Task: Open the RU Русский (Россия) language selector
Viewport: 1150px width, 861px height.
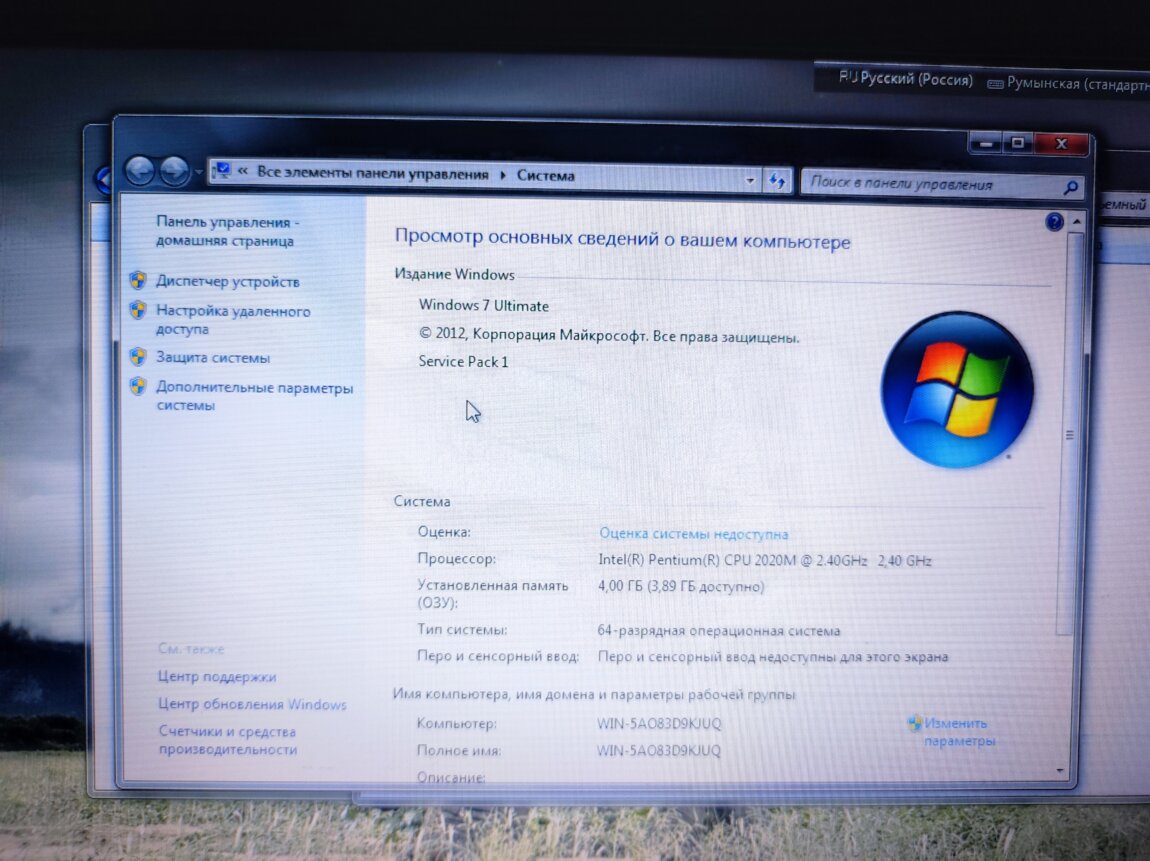Action: coord(906,80)
